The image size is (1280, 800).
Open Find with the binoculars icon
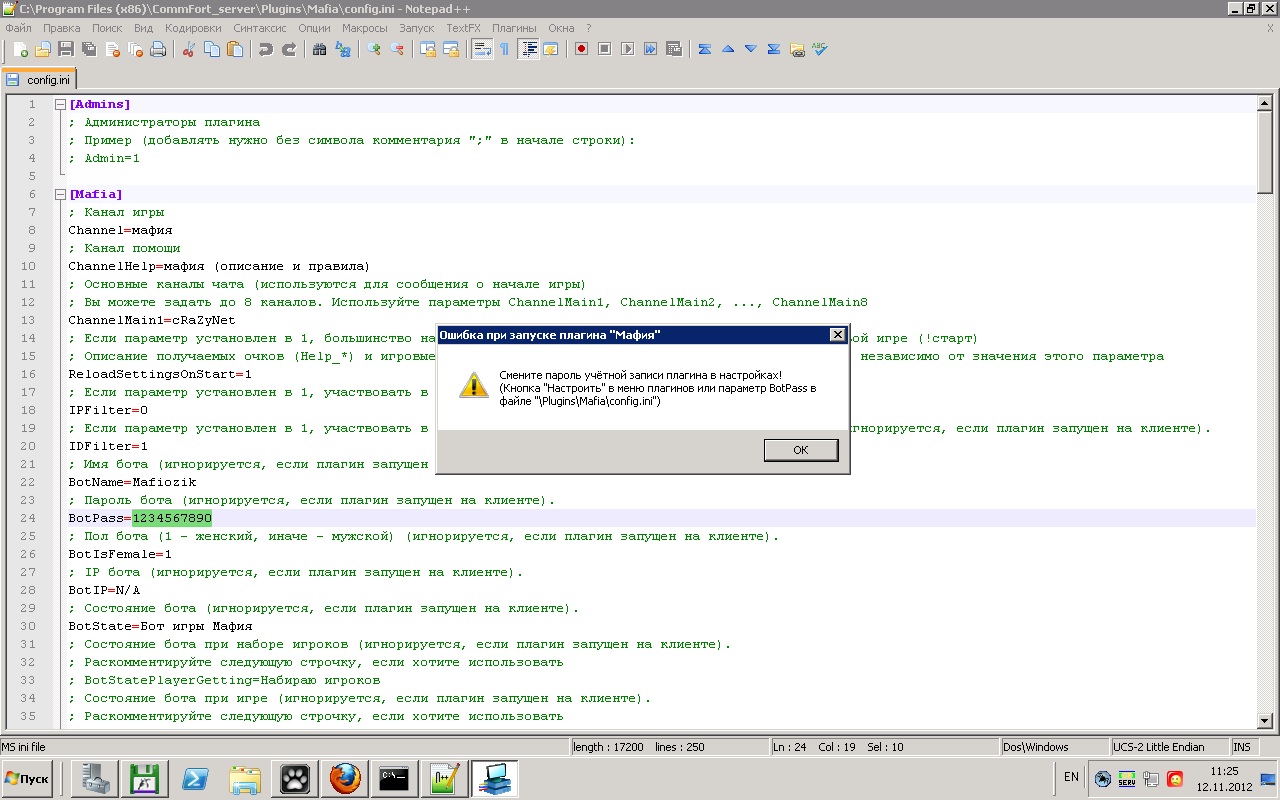point(319,49)
